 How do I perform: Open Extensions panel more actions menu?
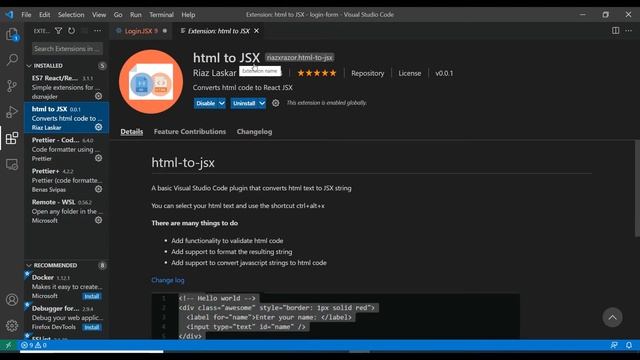tap(98, 31)
